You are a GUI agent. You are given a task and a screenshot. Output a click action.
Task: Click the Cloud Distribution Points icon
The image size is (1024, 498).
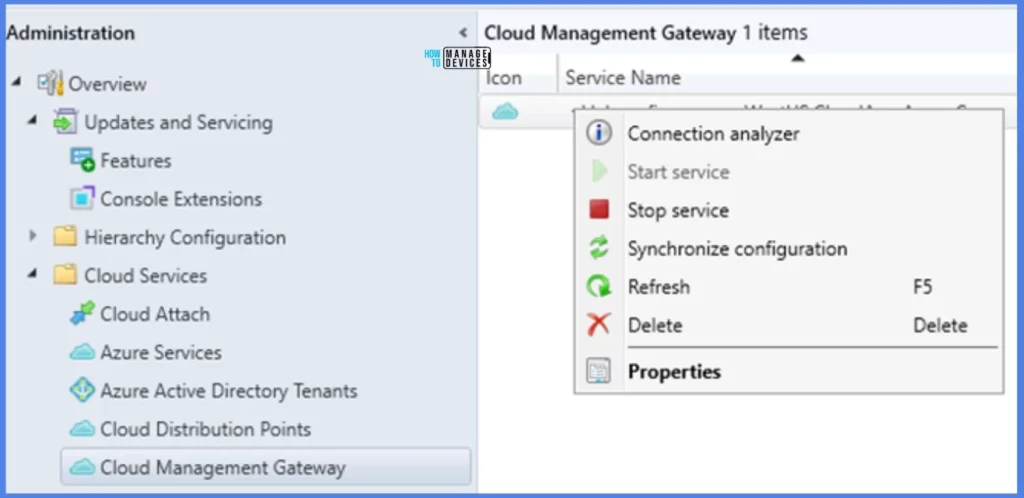click(x=82, y=429)
